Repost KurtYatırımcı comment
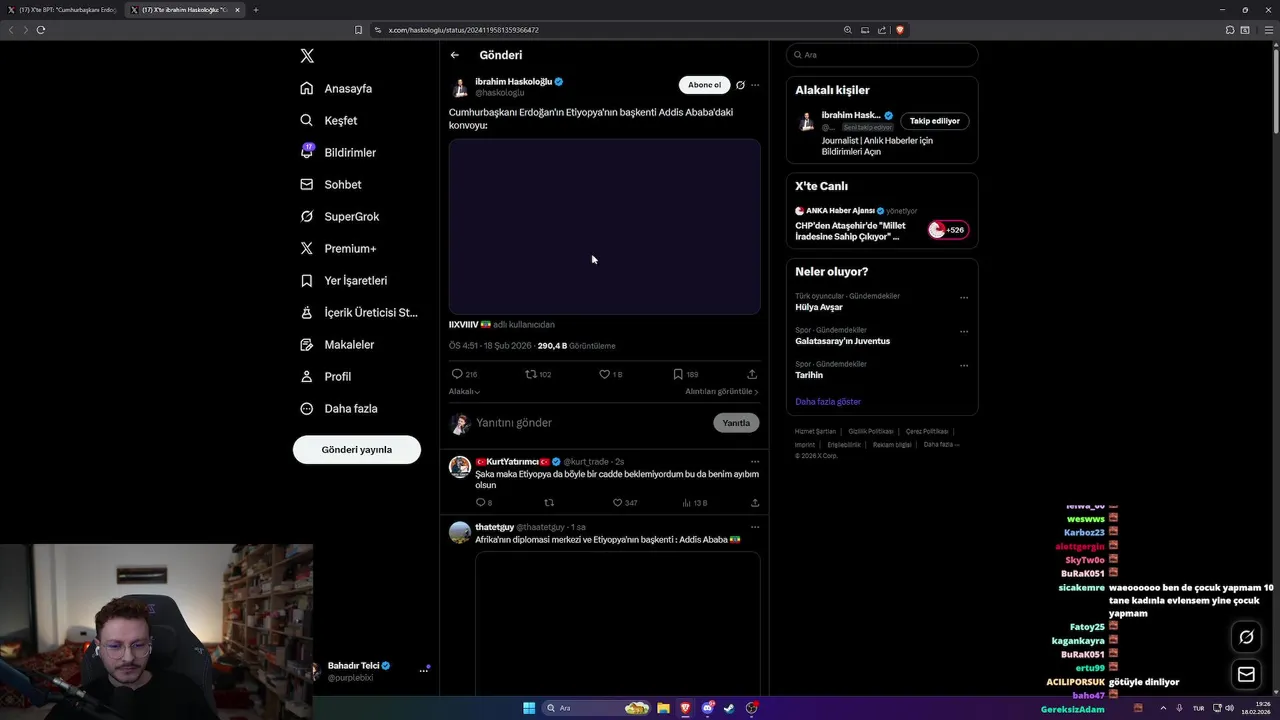Screen dimensions: 1280x720 click(x=548, y=503)
